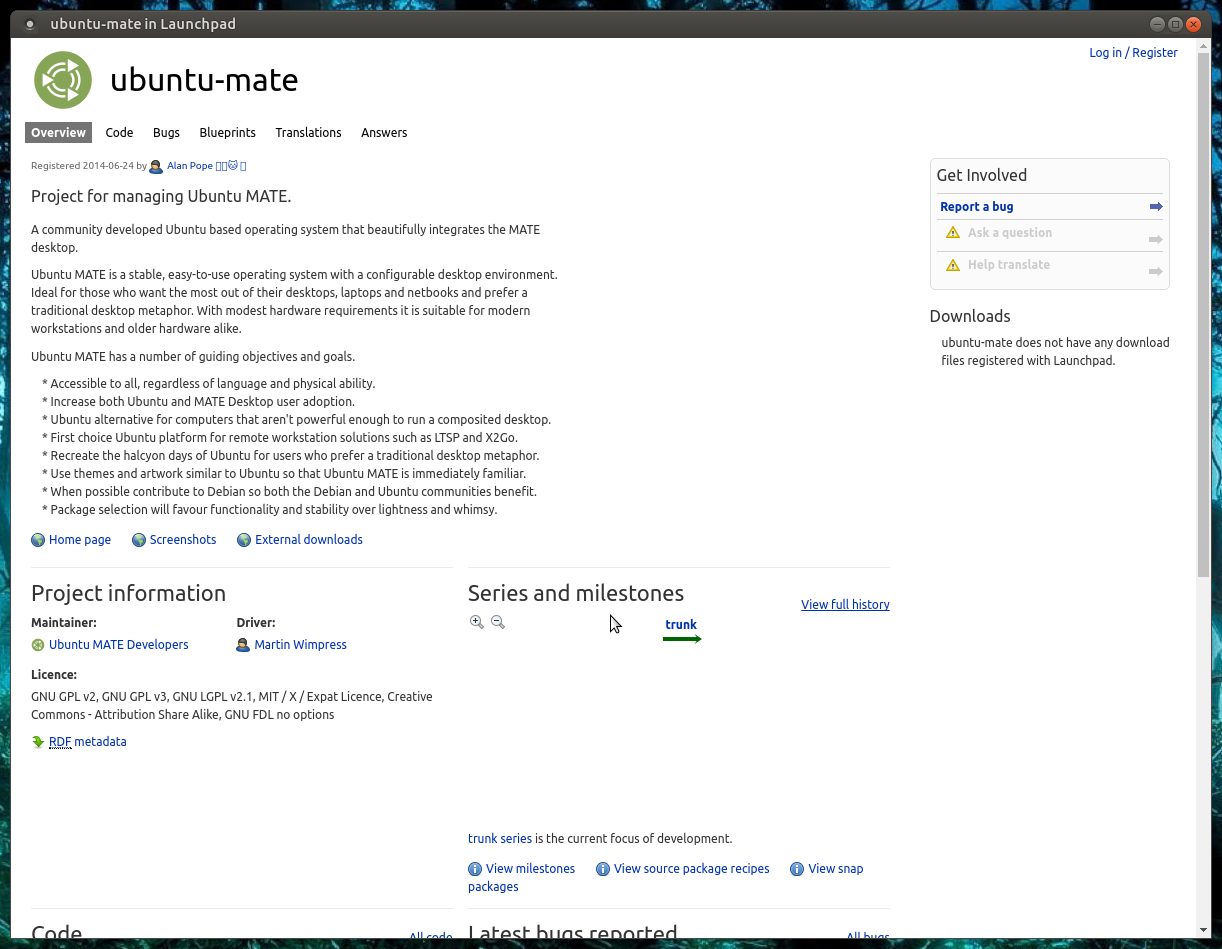Click the Ask a question link

point(1010,233)
